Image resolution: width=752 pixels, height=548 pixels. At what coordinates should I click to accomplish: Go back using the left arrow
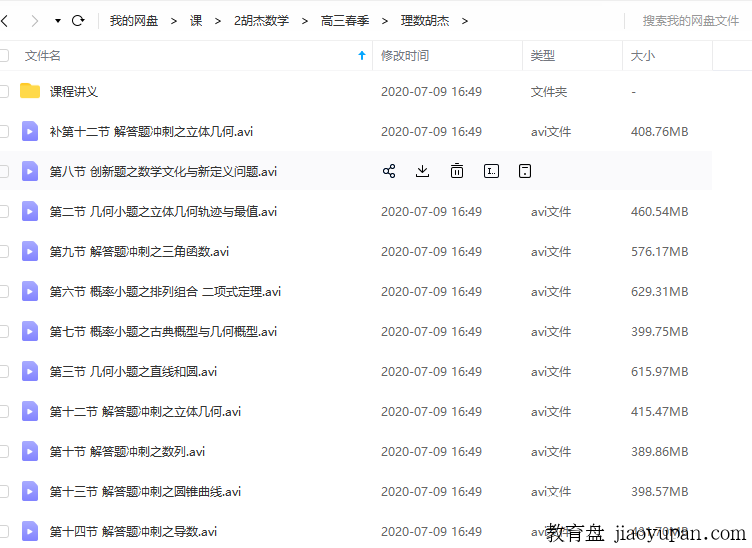click(6, 20)
